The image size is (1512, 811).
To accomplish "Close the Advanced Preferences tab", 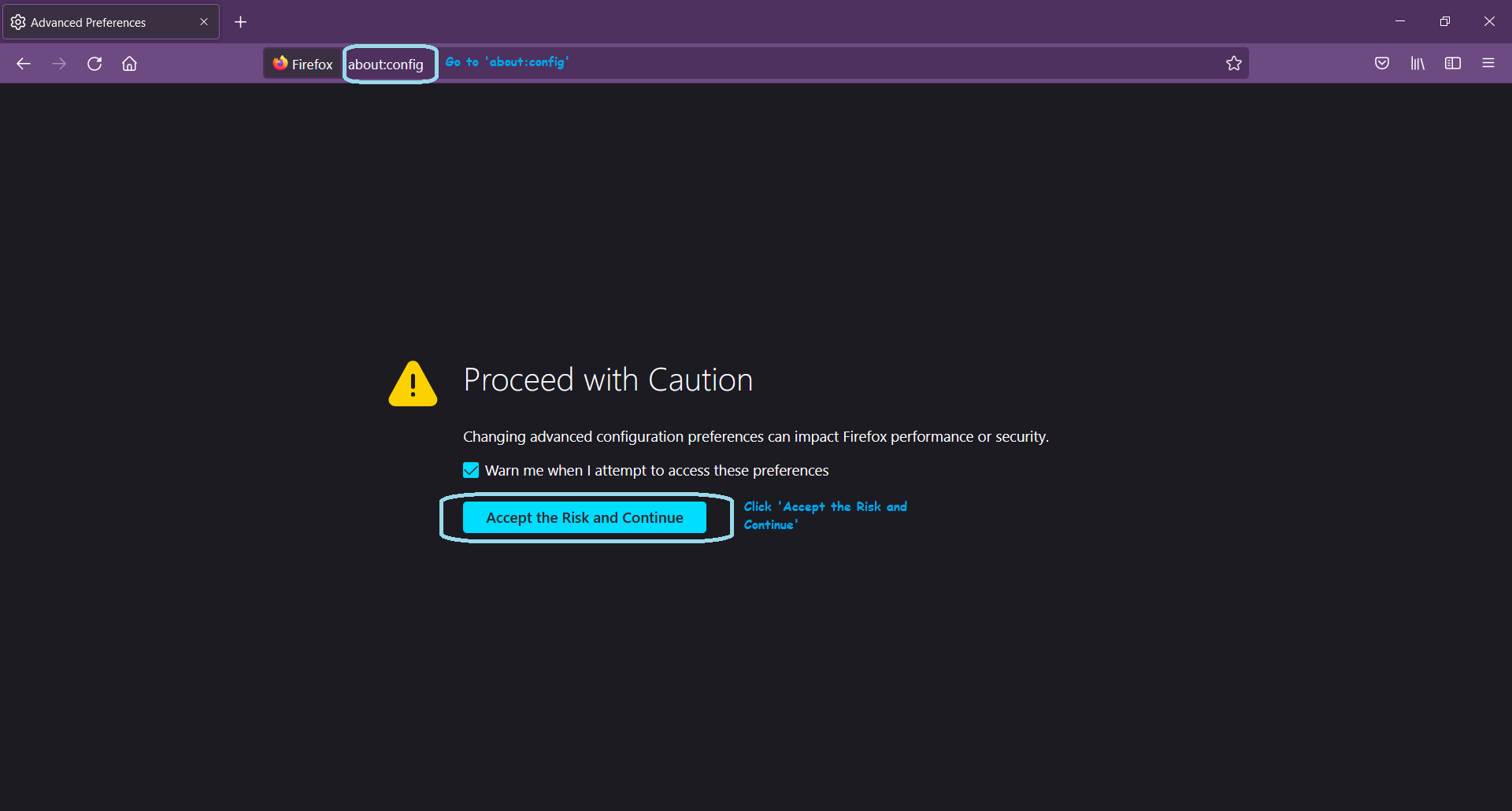I will (204, 21).
